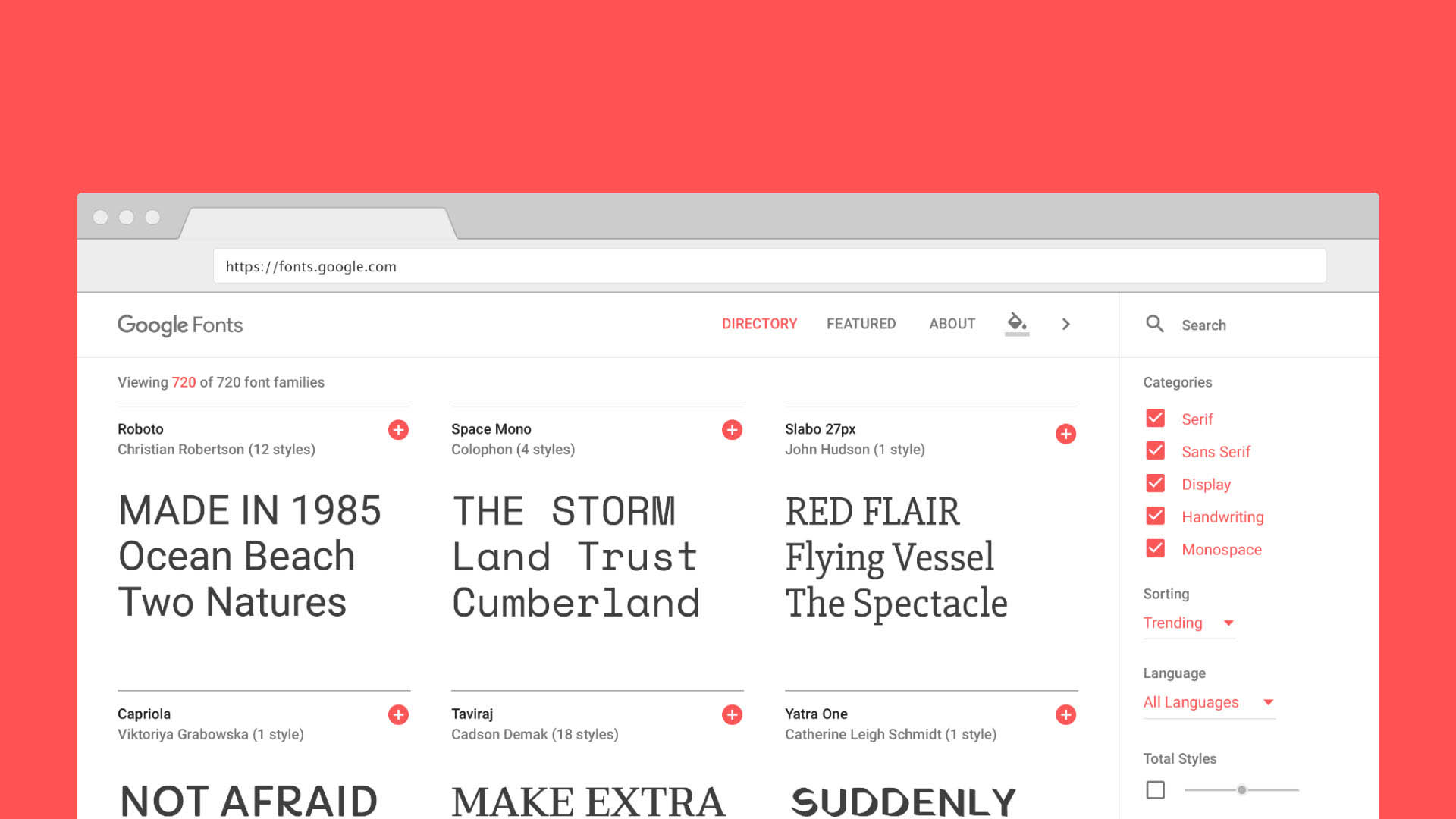The height and width of the screenshot is (819, 1456).
Task: Add Yatra One font to selection
Action: click(x=1065, y=714)
